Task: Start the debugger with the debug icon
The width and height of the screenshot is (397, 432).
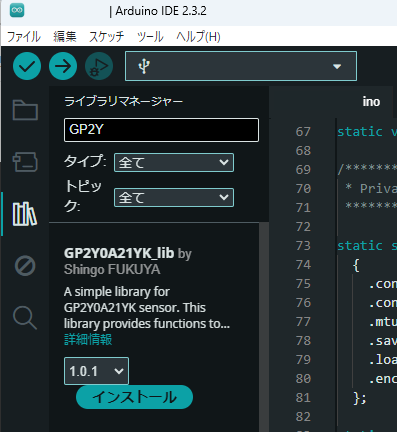Action: click(x=99, y=66)
